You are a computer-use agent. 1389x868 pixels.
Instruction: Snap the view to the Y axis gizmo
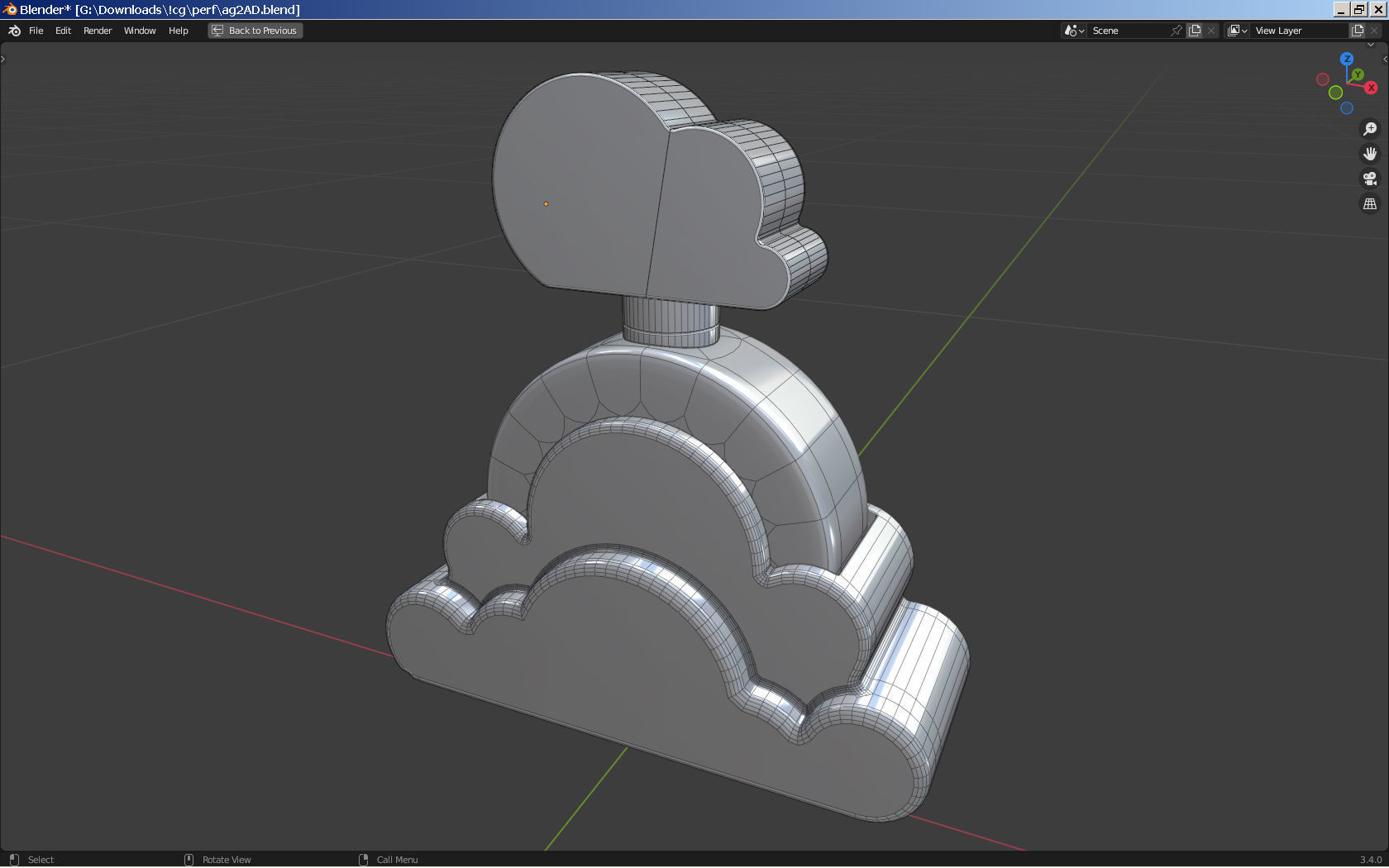(x=1358, y=74)
